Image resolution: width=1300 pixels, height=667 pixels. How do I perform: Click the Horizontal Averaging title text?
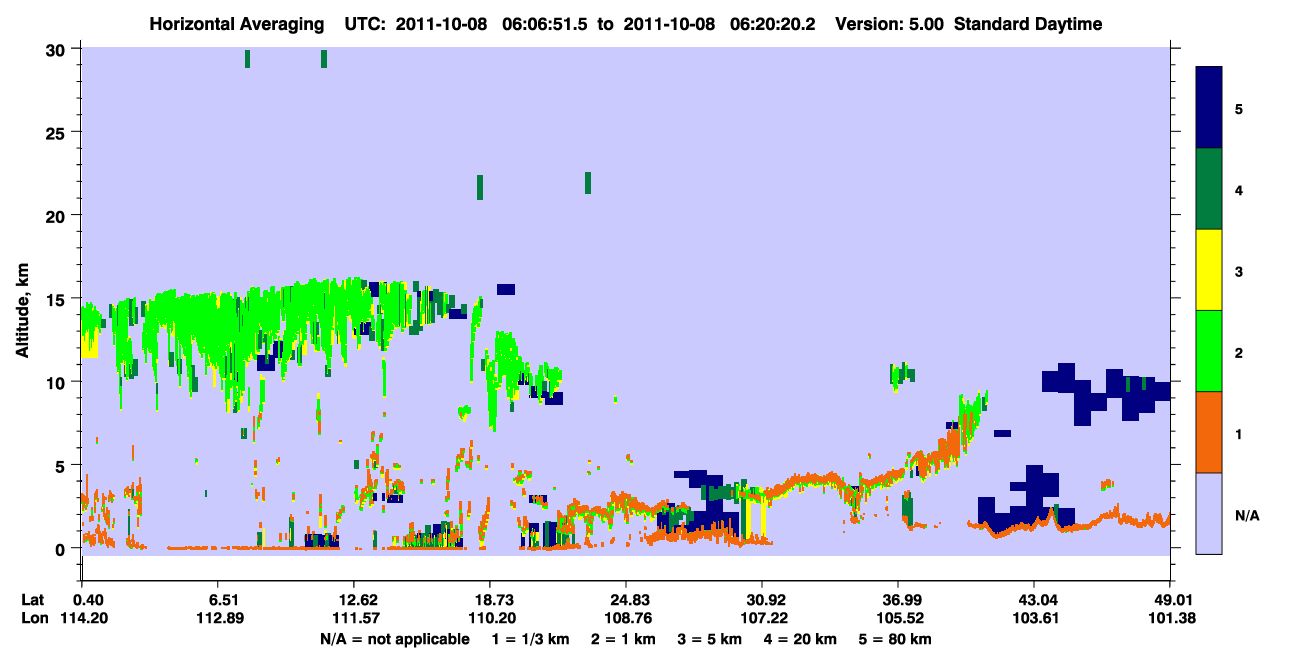(238, 24)
